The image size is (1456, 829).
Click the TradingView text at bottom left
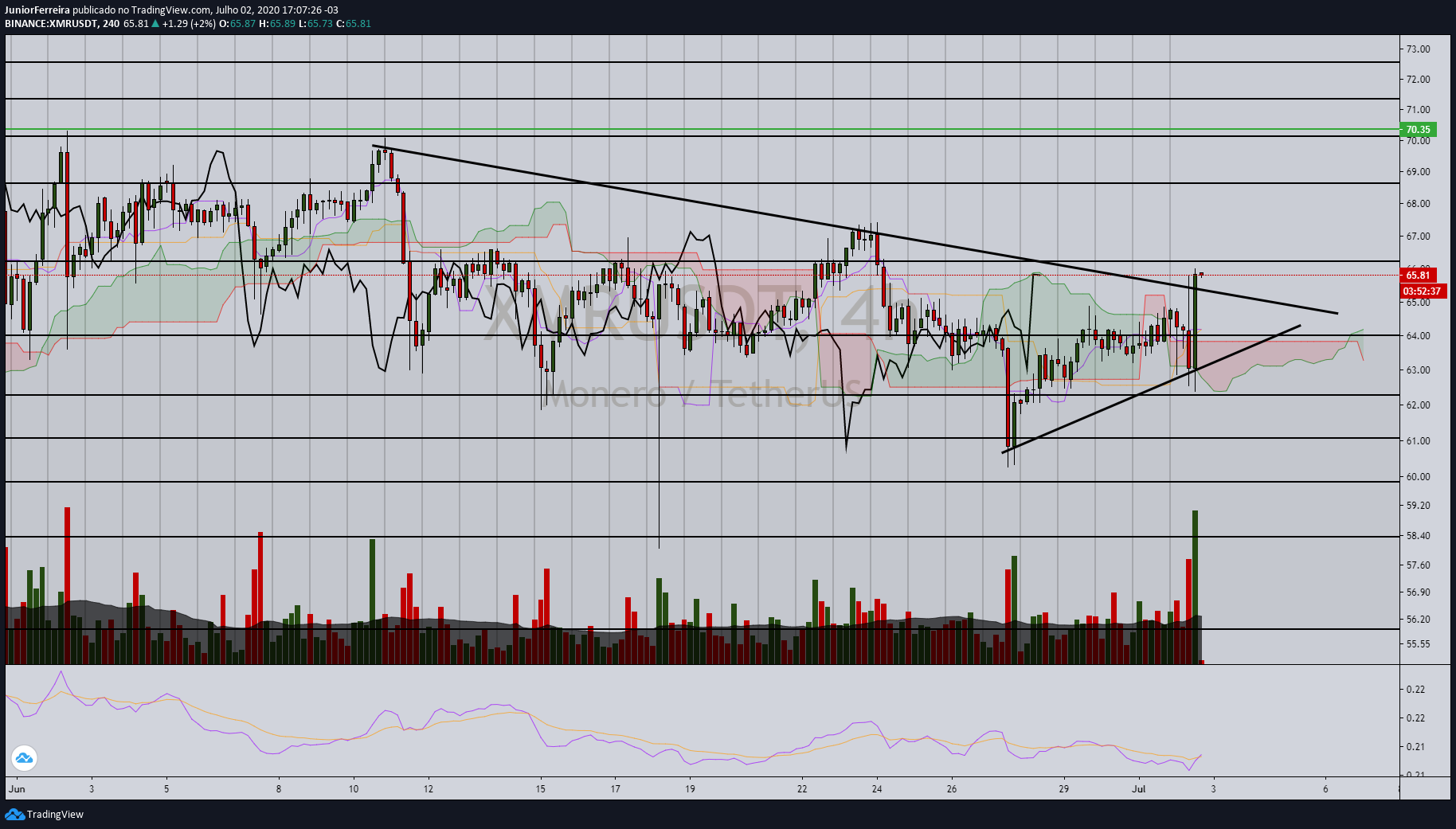point(55,814)
